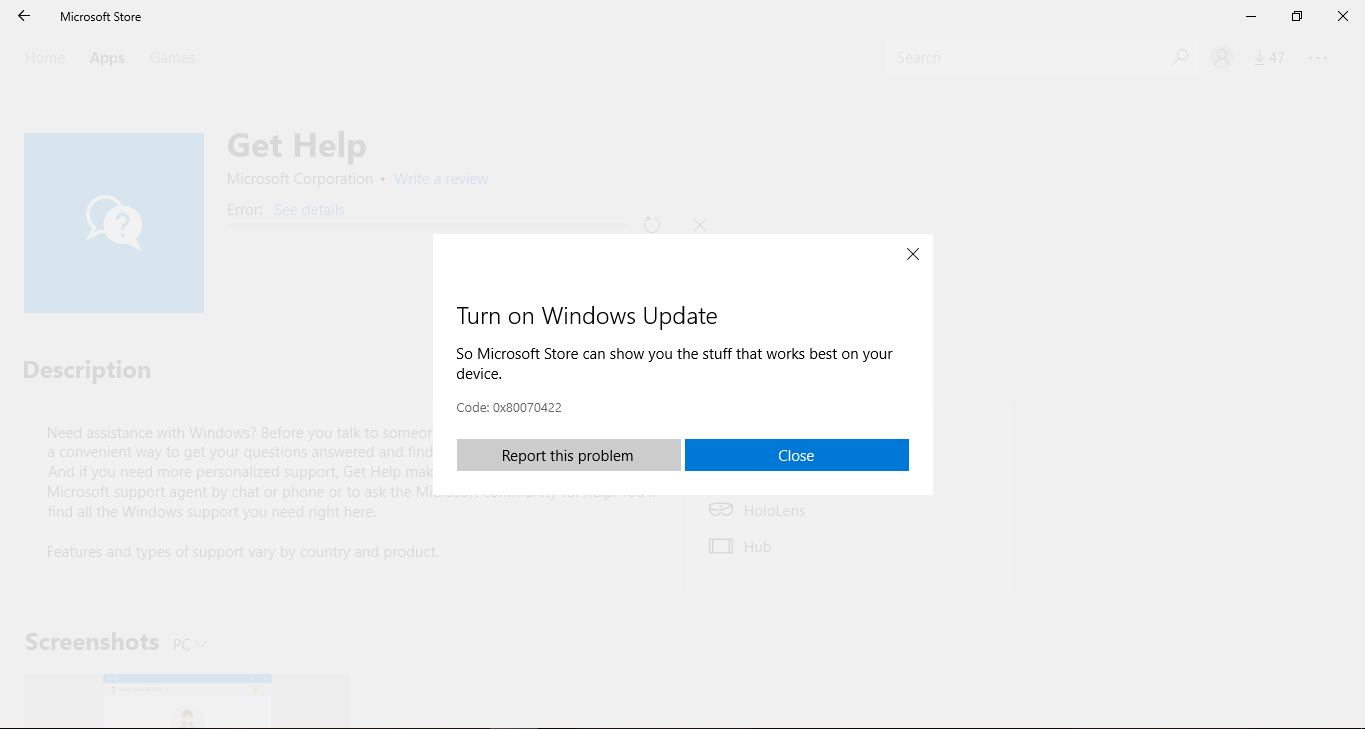
Task: Click the Turn on Windows Update heading
Action: tap(587, 316)
